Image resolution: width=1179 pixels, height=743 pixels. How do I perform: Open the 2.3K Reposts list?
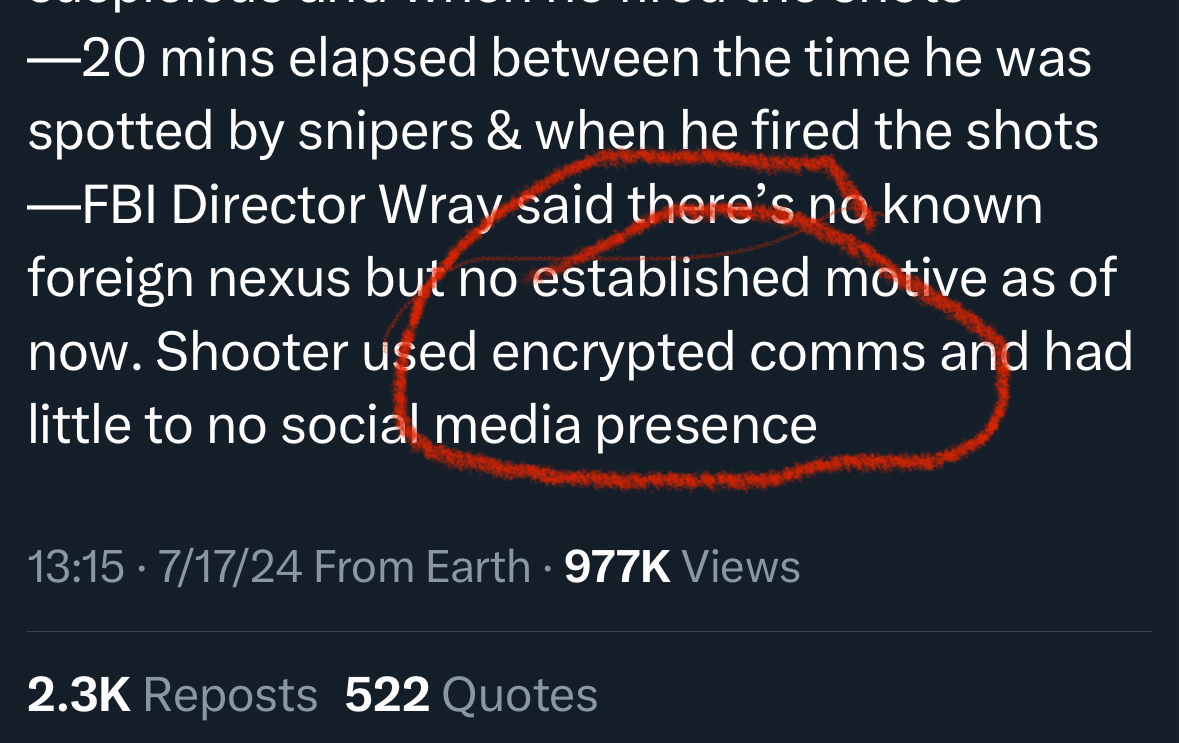click(172, 695)
